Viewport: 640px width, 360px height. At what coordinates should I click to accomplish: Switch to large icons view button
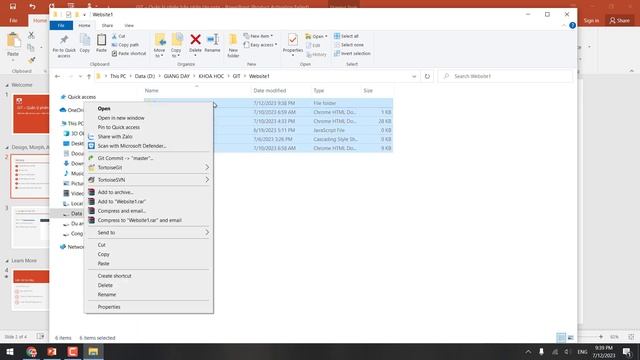(x=571, y=338)
